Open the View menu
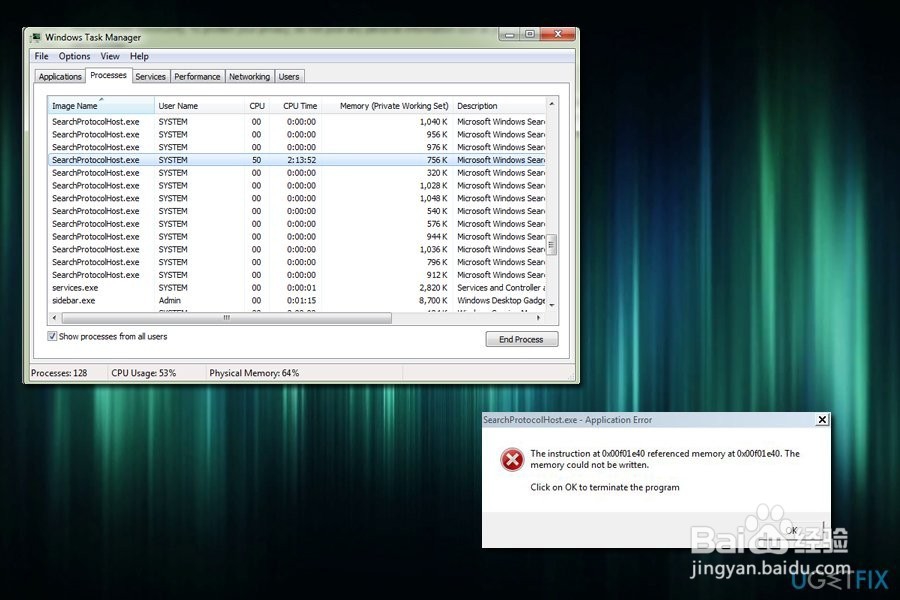This screenshot has width=900, height=600. (110, 56)
